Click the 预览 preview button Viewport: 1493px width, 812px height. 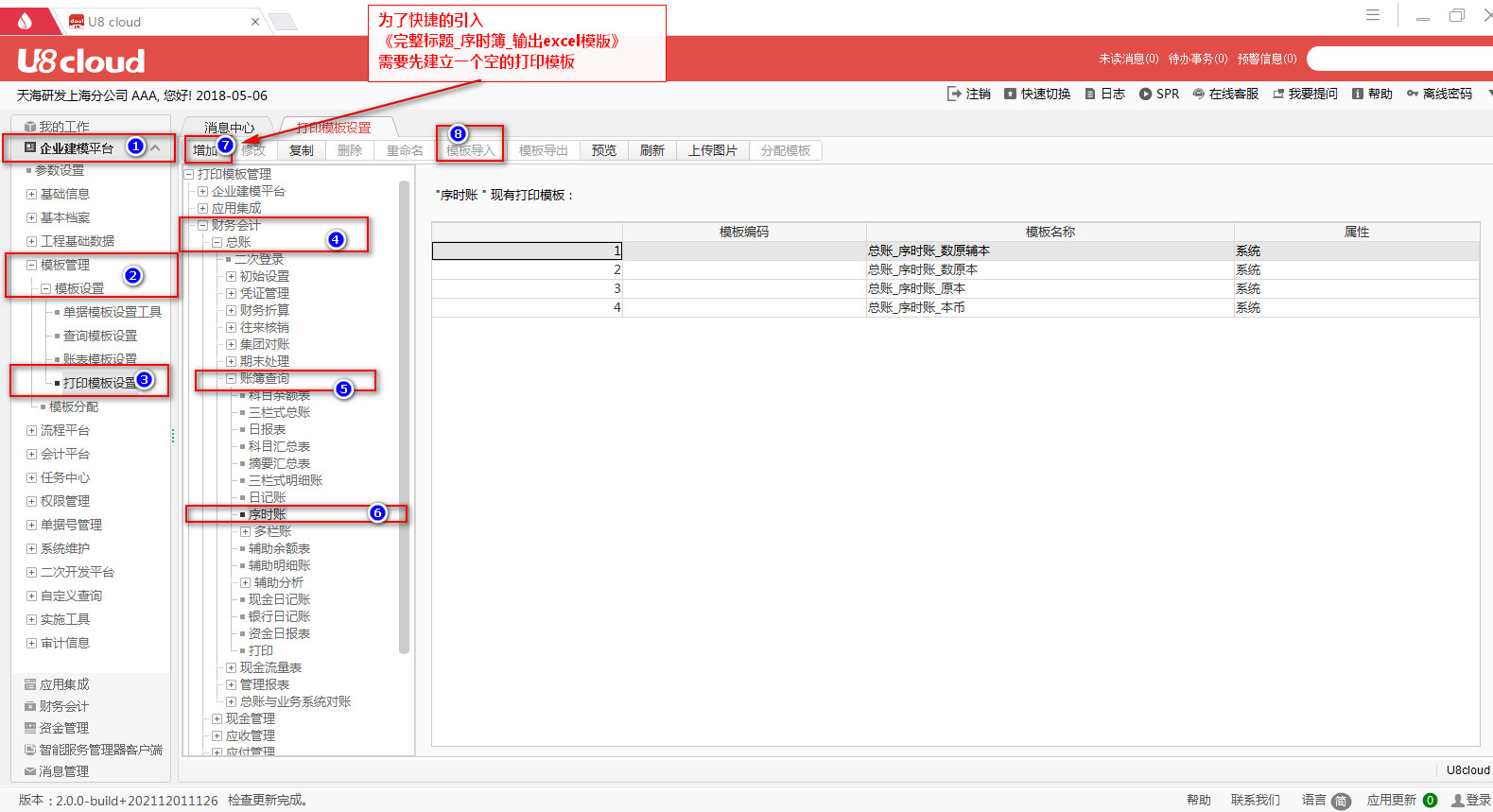tap(604, 150)
